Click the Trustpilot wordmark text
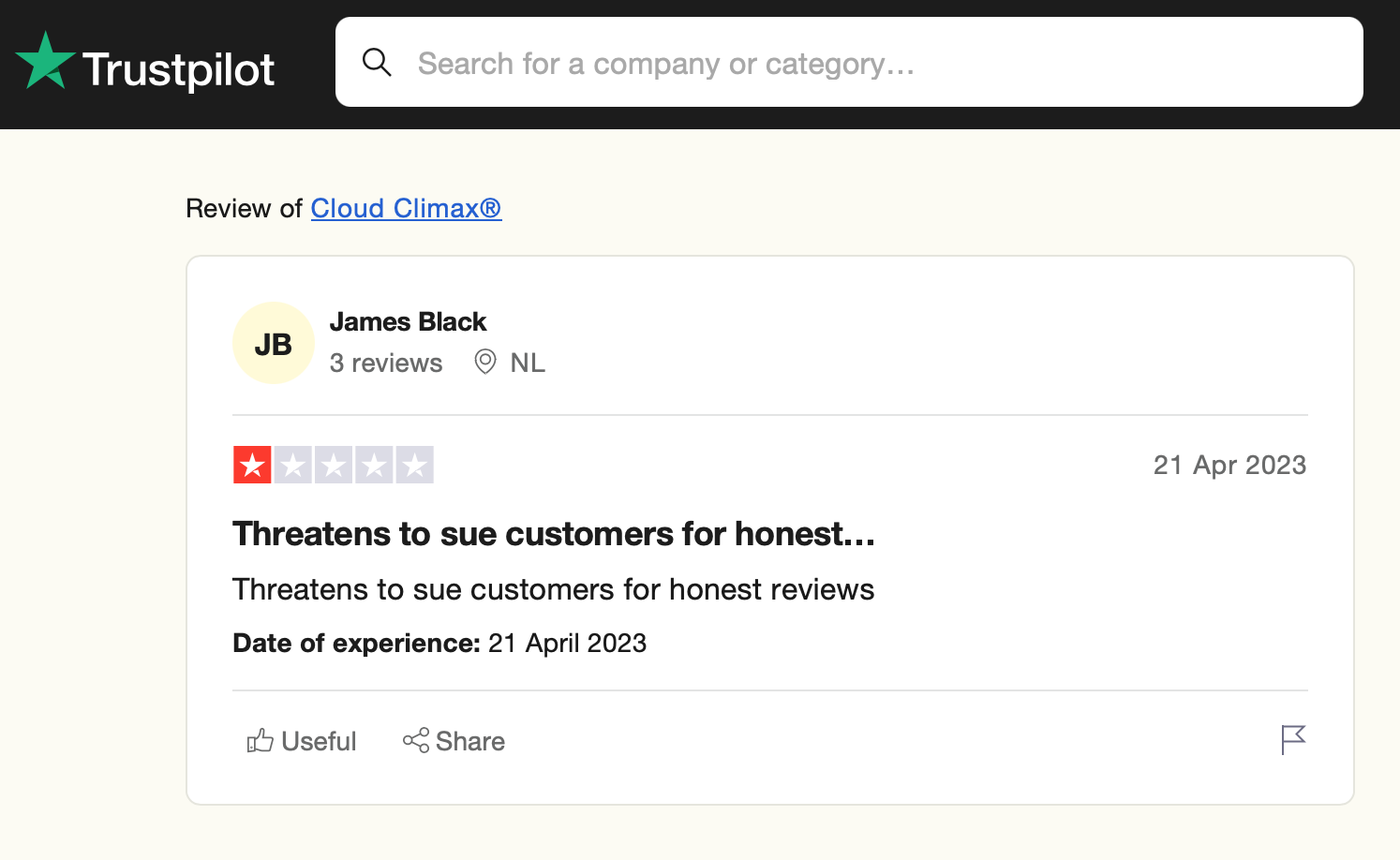The image size is (1400, 860). 179,69
